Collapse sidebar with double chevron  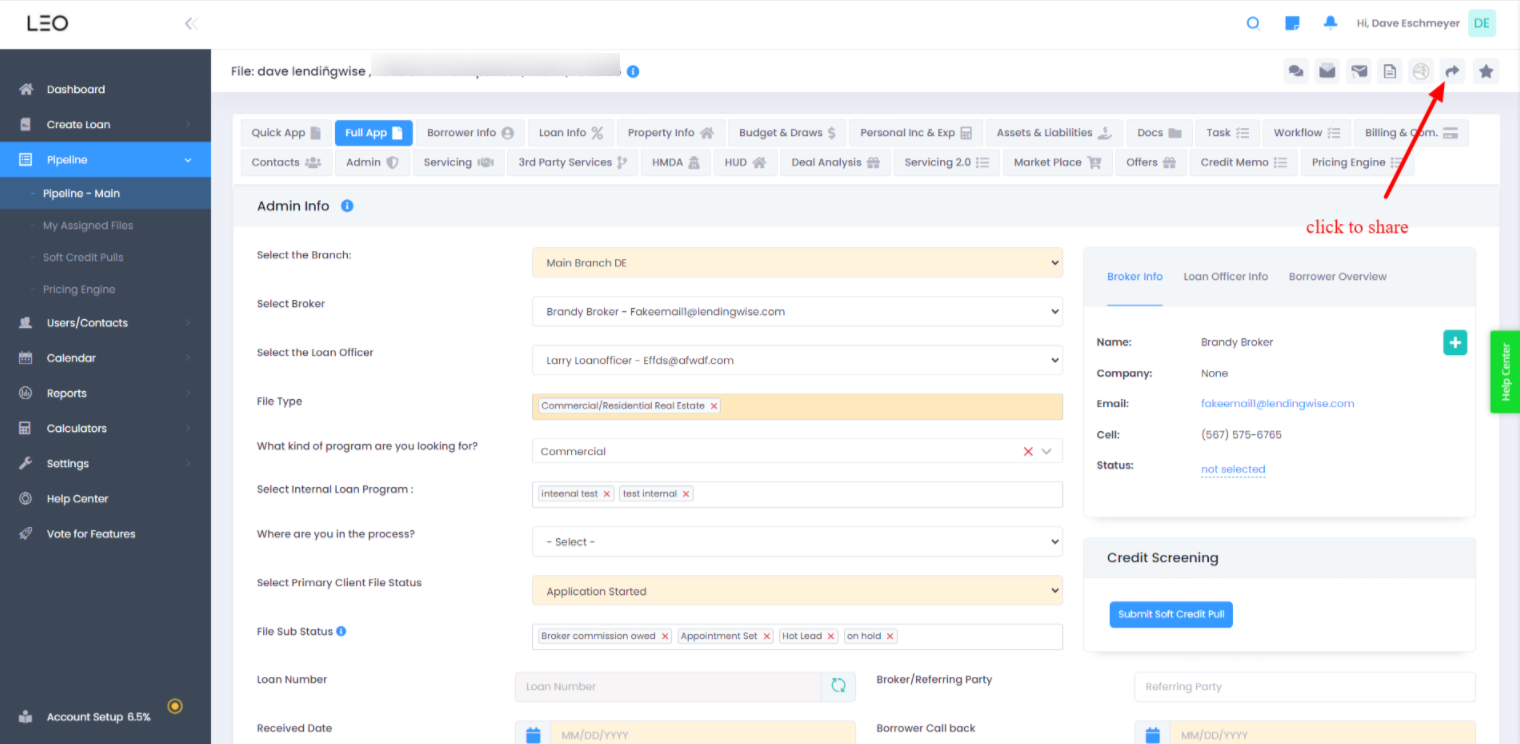click(191, 23)
